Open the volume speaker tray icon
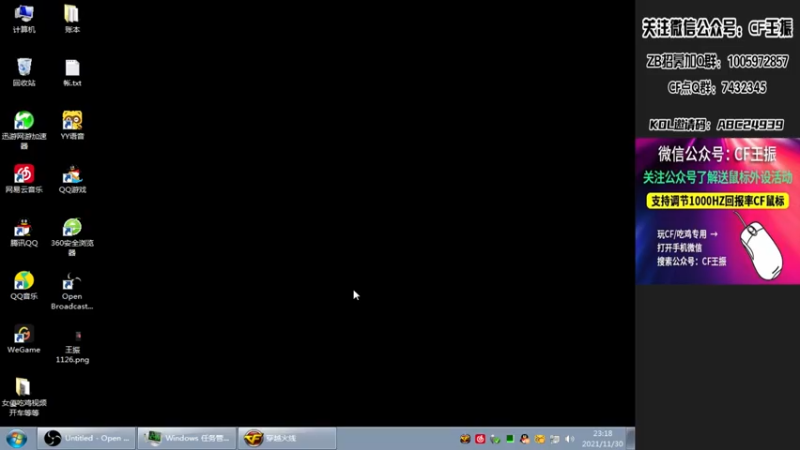 point(569,439)
